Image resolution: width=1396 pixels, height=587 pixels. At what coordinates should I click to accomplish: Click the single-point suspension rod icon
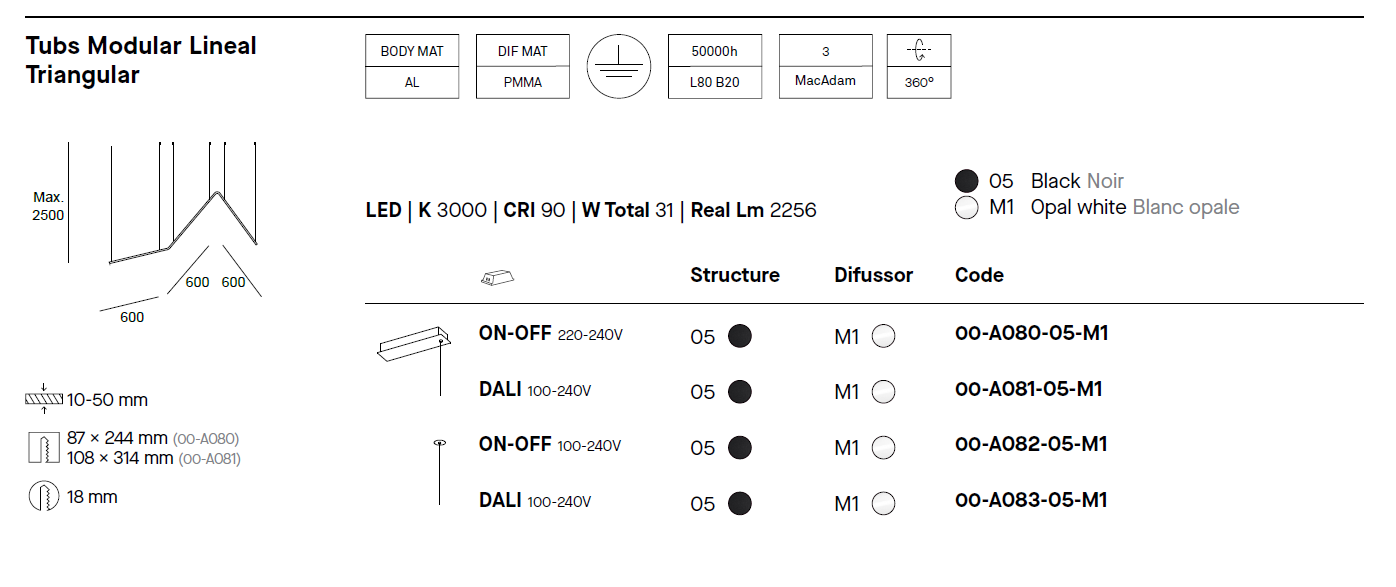(x=437, y=472)
